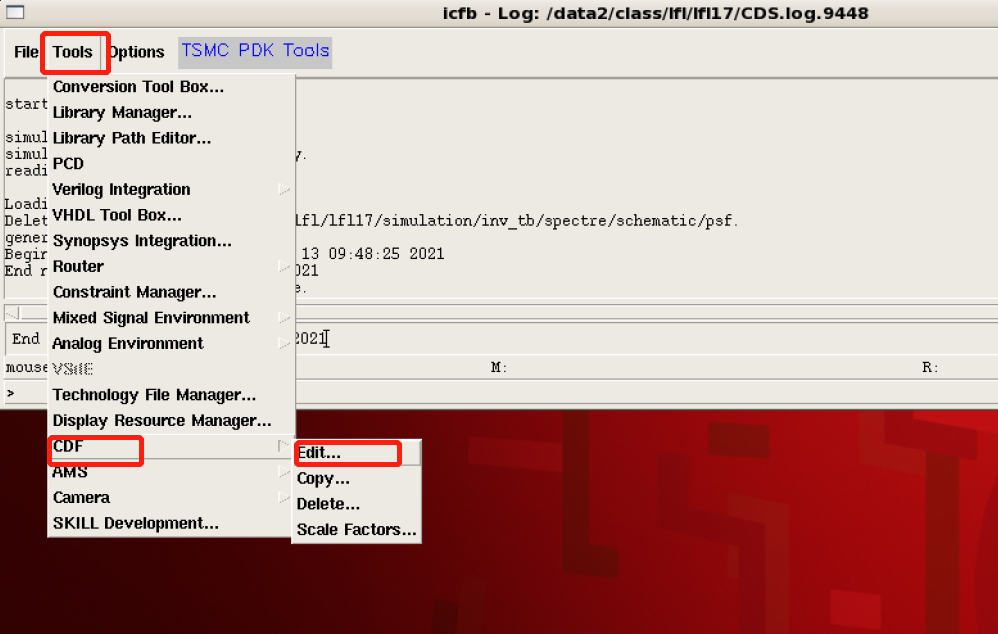Open the Options menu
The width and height of the screenshot is (998, 634).
pyautogui.click(x=137, y=52)
